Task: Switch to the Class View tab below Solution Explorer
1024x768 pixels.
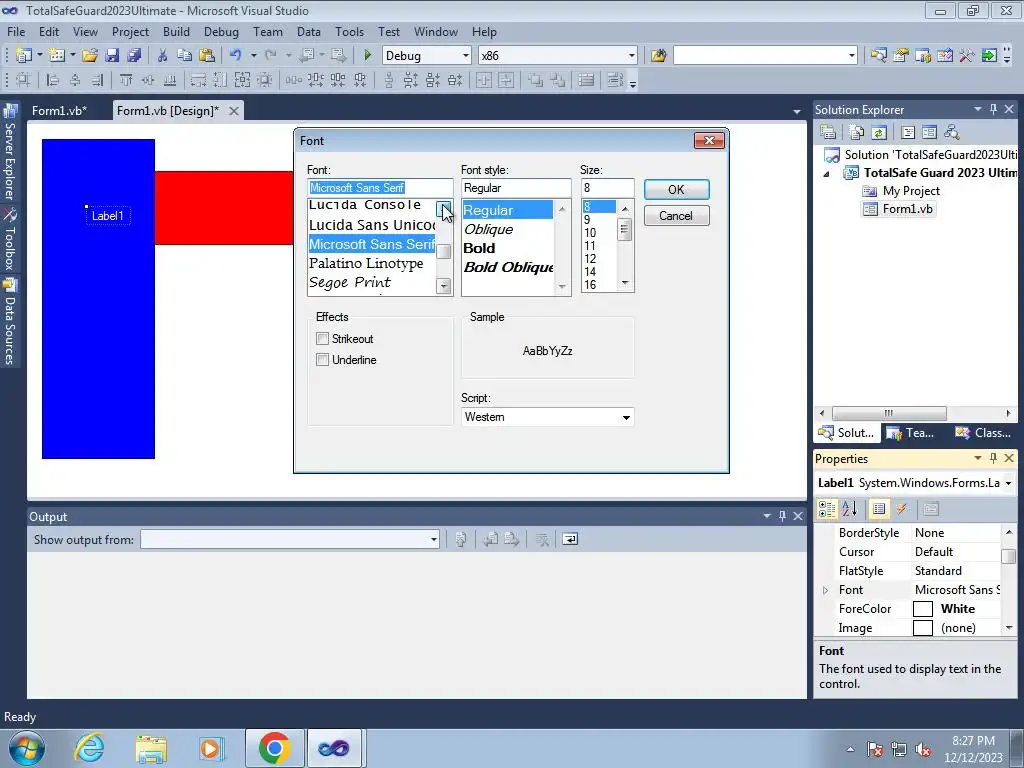Action: coord(983,432)
